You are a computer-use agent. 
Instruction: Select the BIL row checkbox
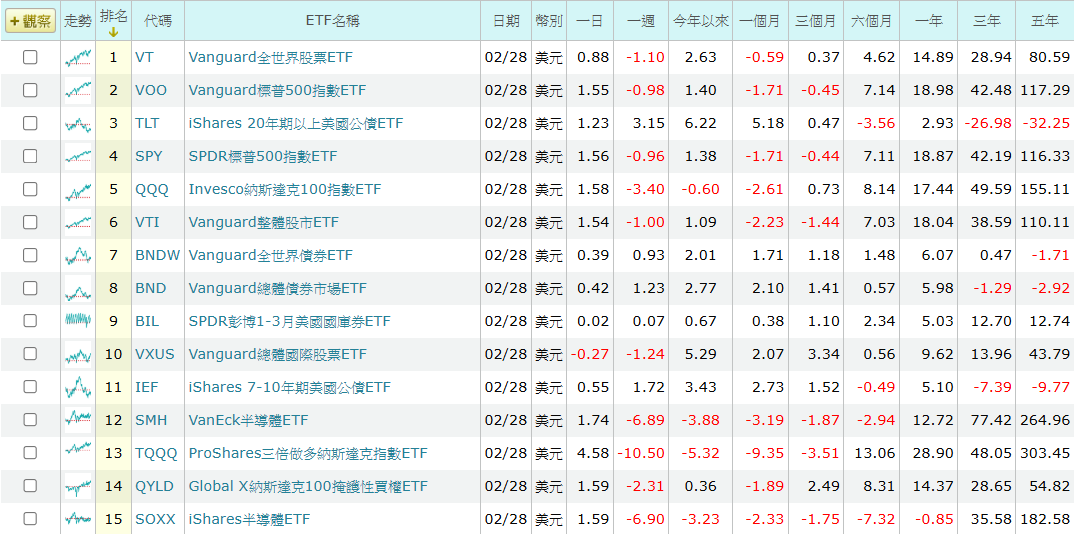(30, 321)
